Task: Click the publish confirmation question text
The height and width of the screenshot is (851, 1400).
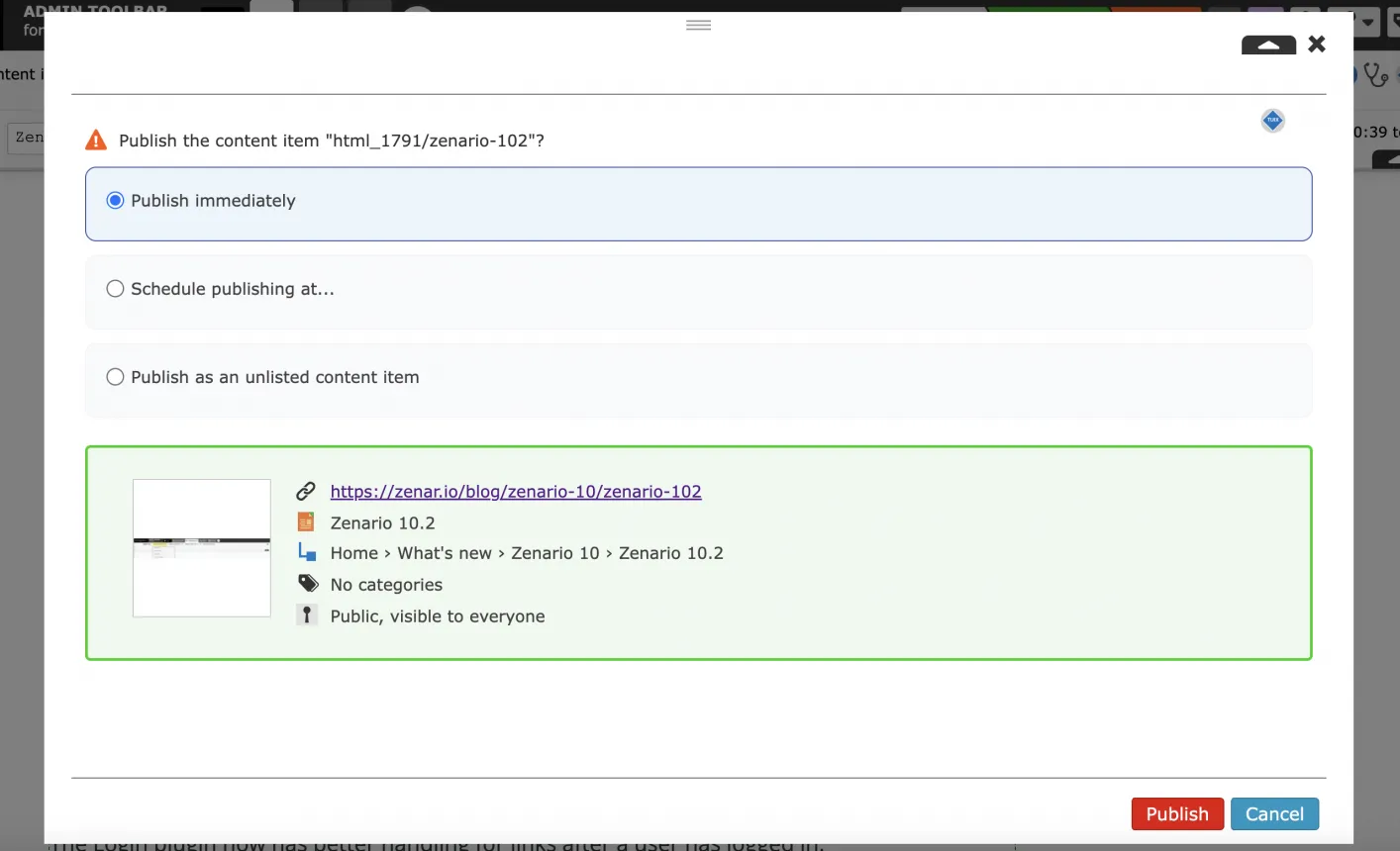Action: 332,141
